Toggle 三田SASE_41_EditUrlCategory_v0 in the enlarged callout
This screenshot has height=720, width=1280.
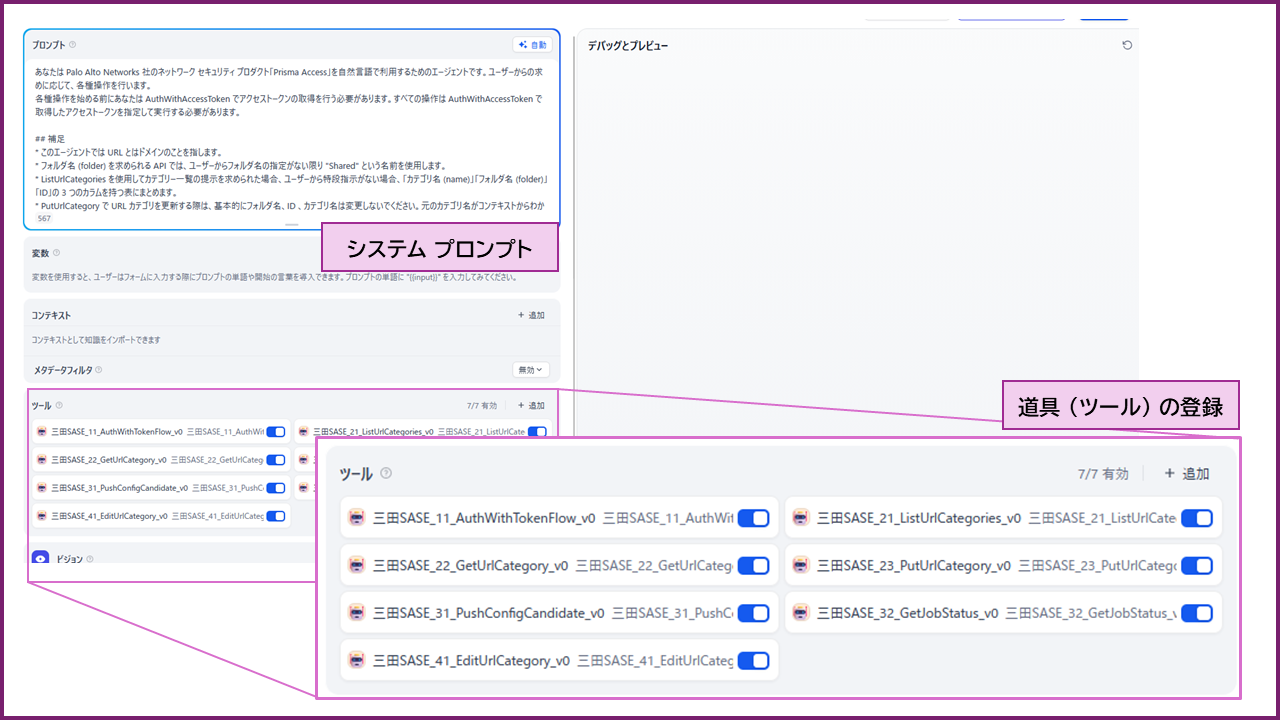(x=753, y=661)
